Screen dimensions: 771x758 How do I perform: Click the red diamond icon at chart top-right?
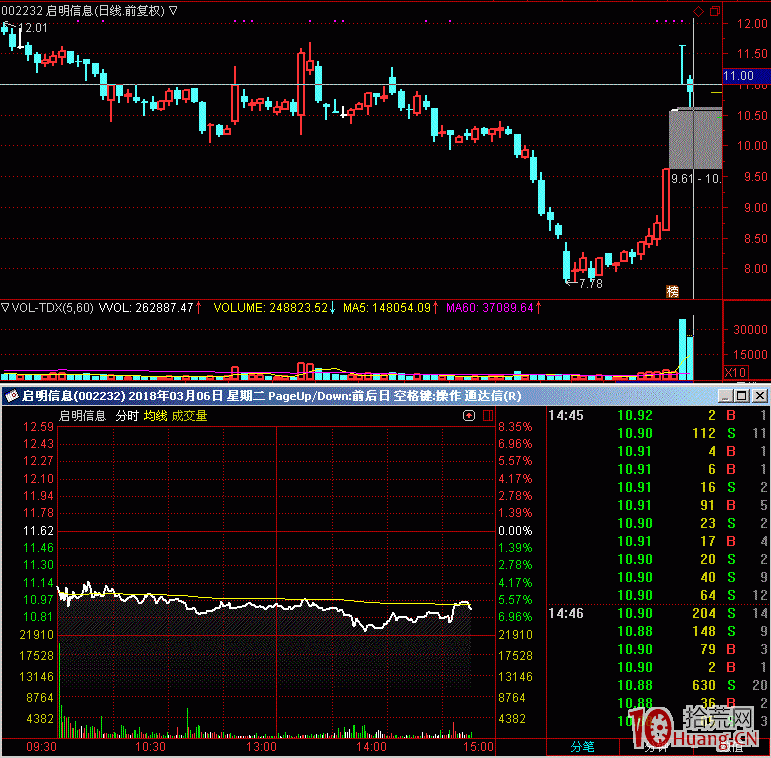(697, 11)
